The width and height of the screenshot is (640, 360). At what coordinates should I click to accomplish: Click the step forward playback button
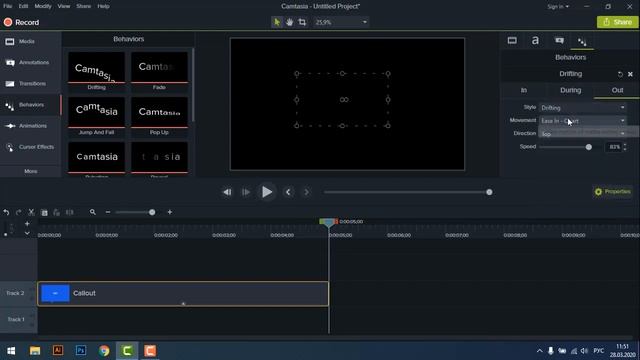246,192
